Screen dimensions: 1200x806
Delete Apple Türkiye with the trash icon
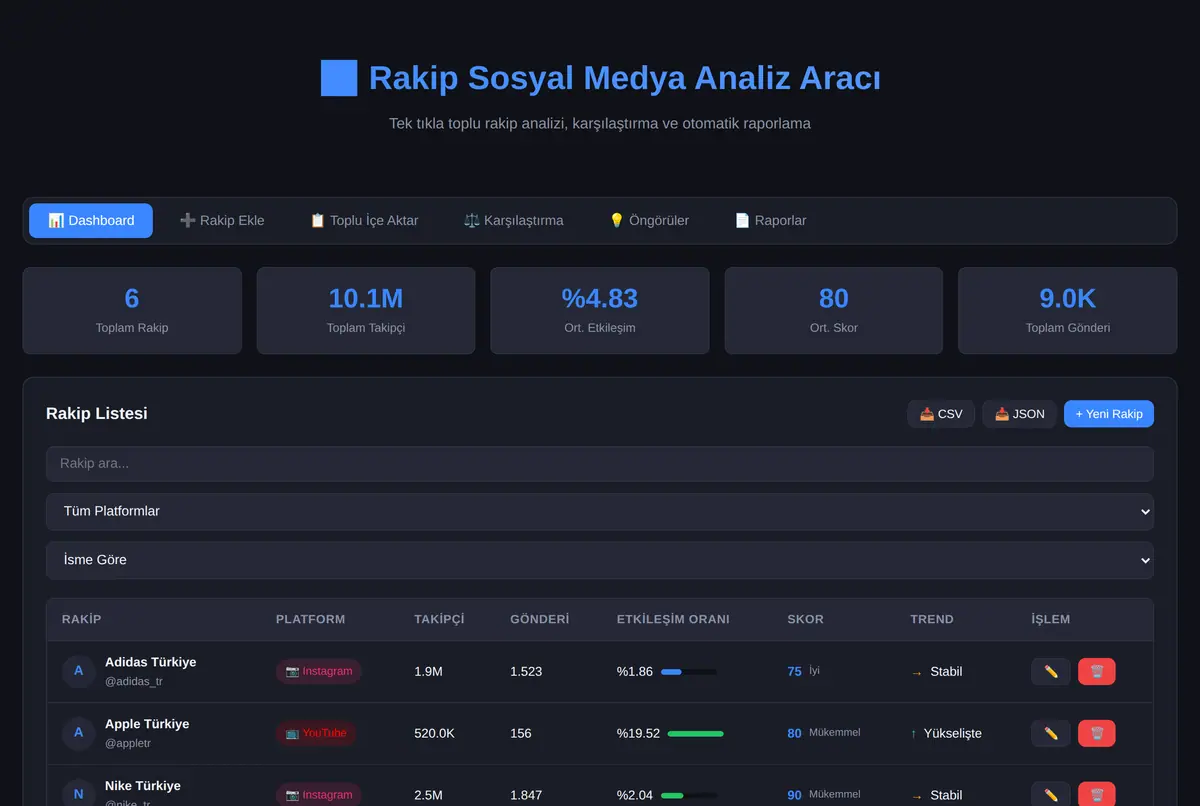[1097, 734]
